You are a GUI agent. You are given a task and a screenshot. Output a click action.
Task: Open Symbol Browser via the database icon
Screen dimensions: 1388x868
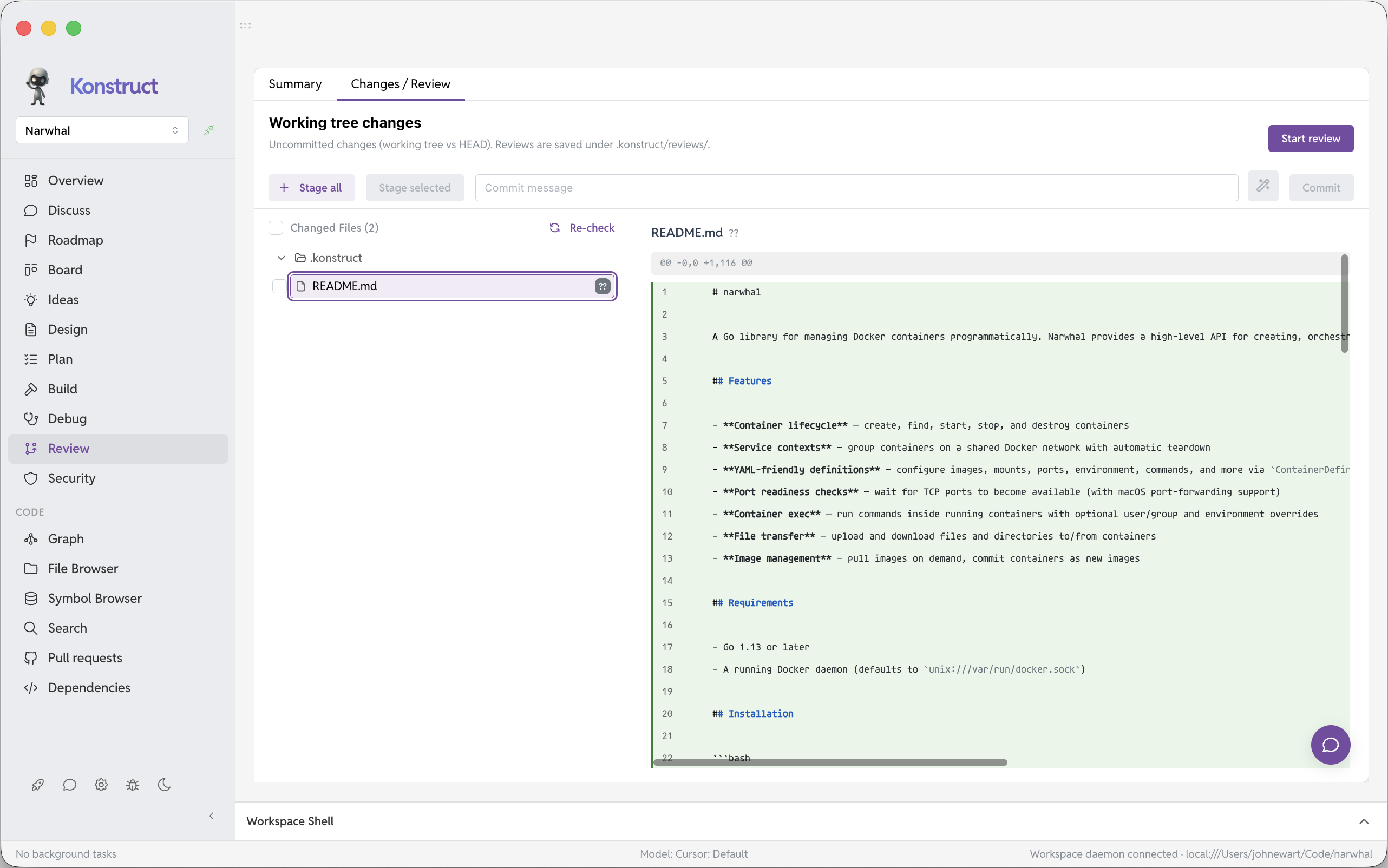point(31,599)
